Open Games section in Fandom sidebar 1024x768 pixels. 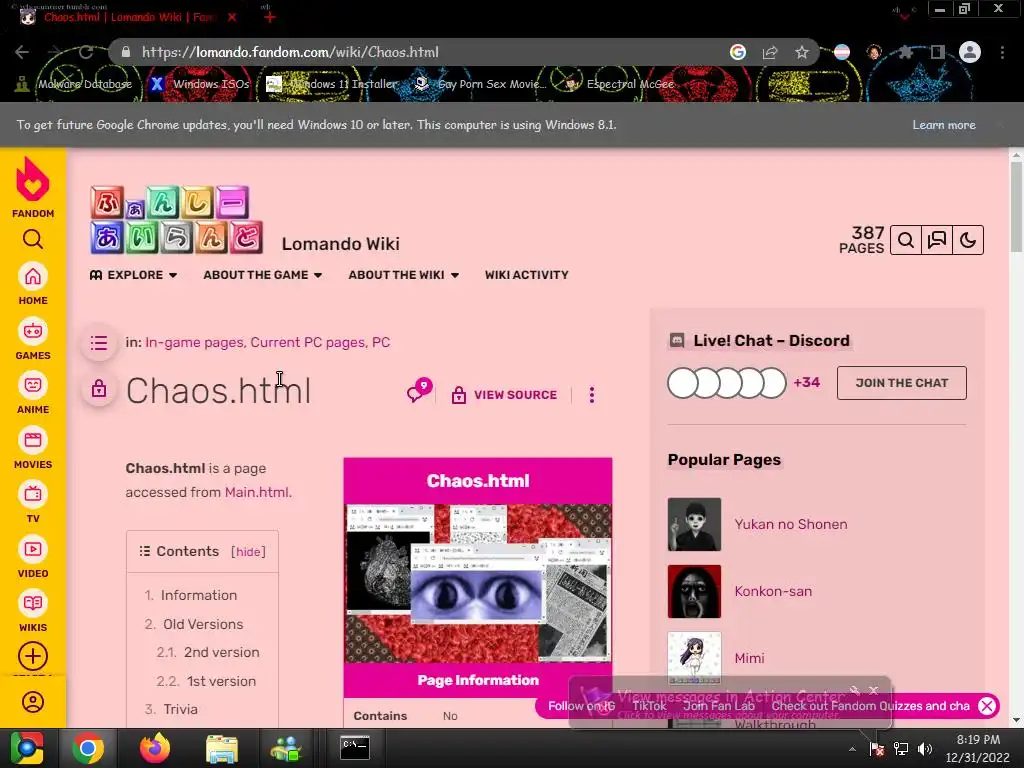coord(33,339)
